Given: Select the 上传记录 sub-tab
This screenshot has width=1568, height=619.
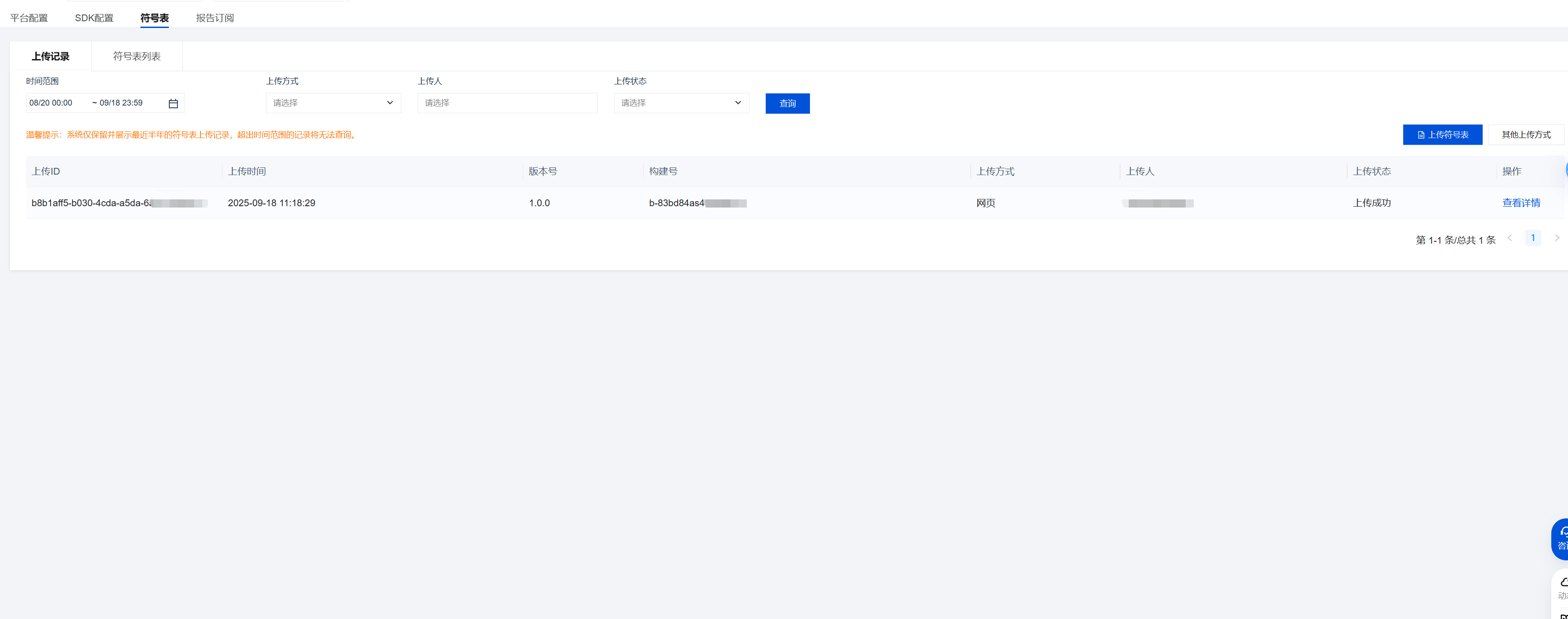Looking at the screenshot, I should coord(51,56).
